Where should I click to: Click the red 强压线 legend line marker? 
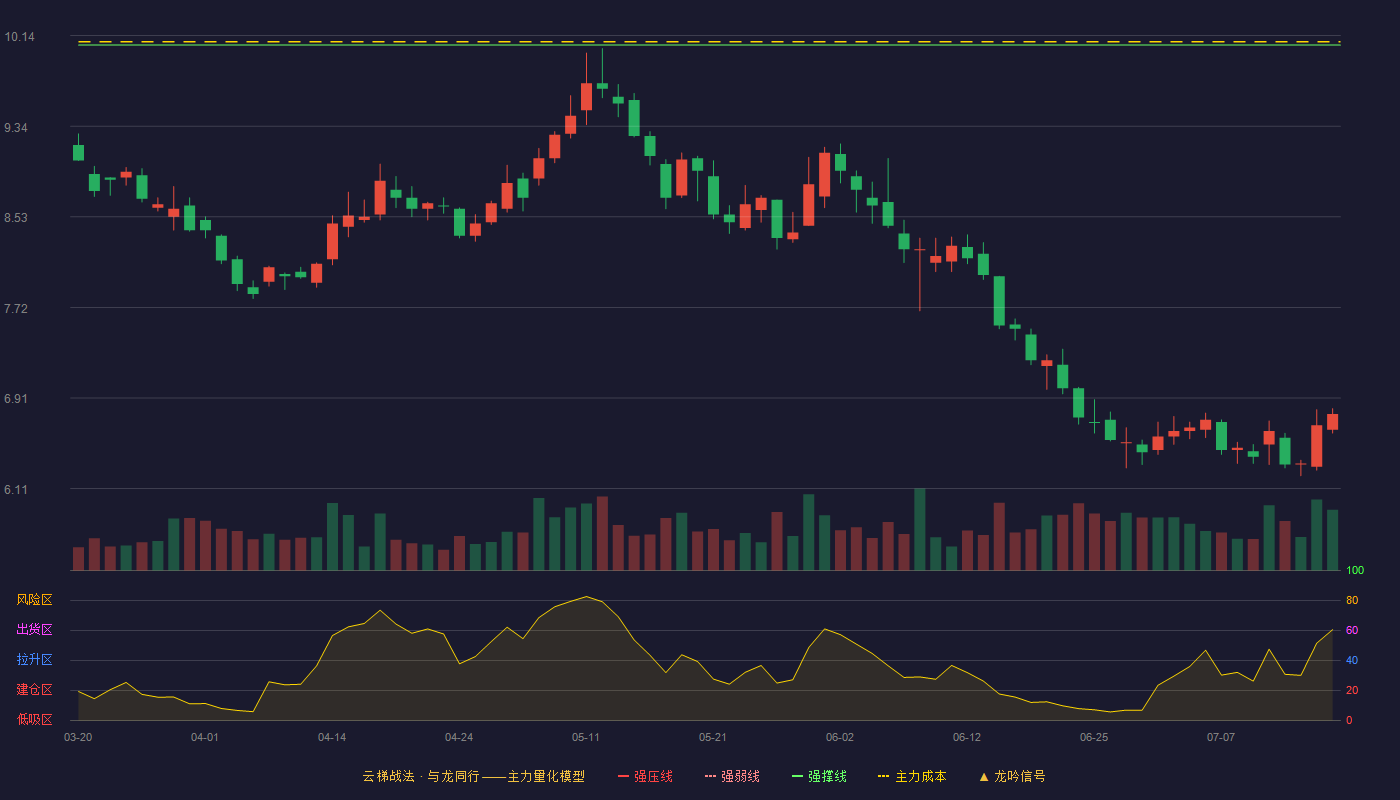(x=623, y=776)
